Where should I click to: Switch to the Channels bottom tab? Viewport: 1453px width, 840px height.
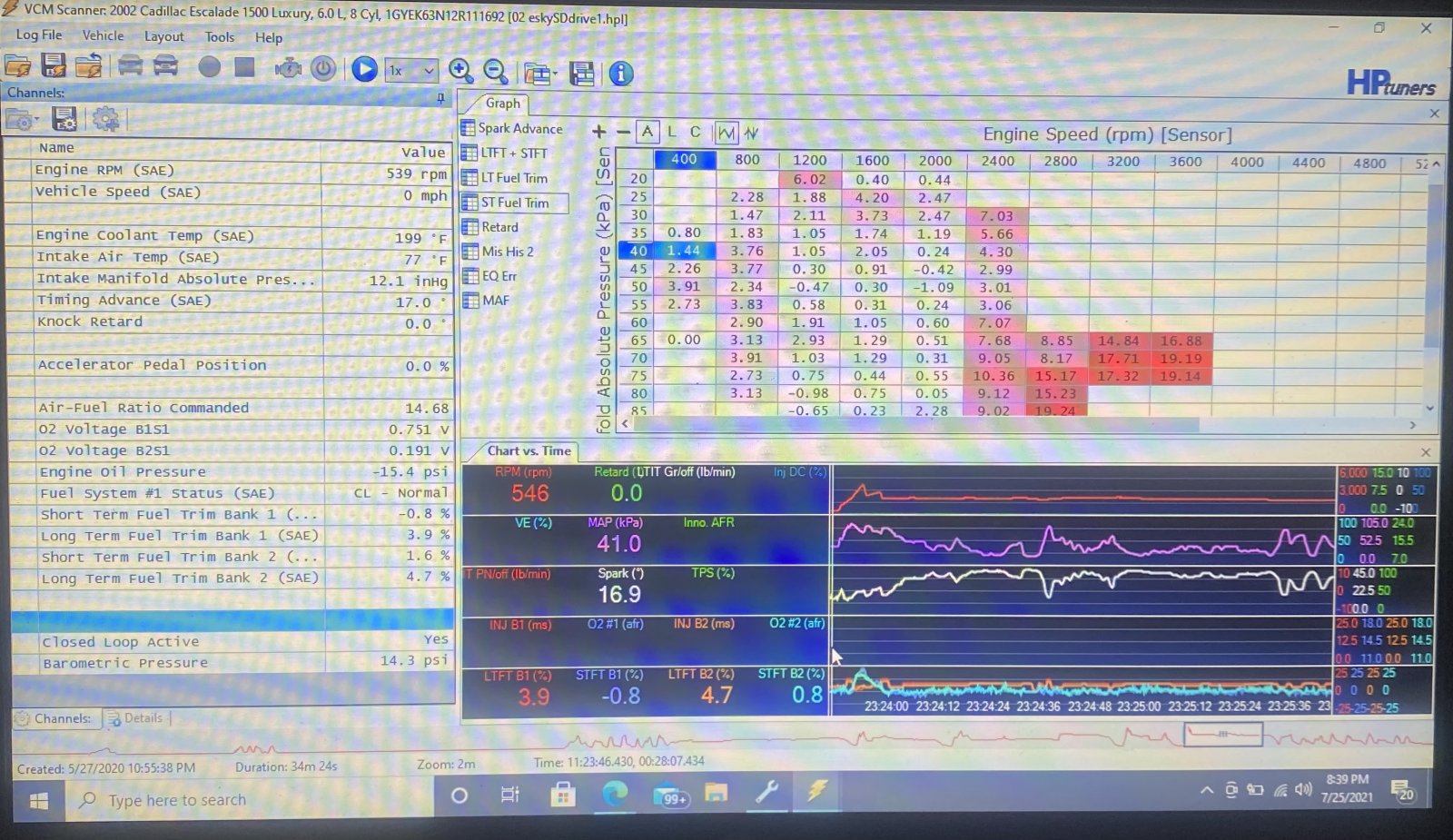[x=54, y=718]
